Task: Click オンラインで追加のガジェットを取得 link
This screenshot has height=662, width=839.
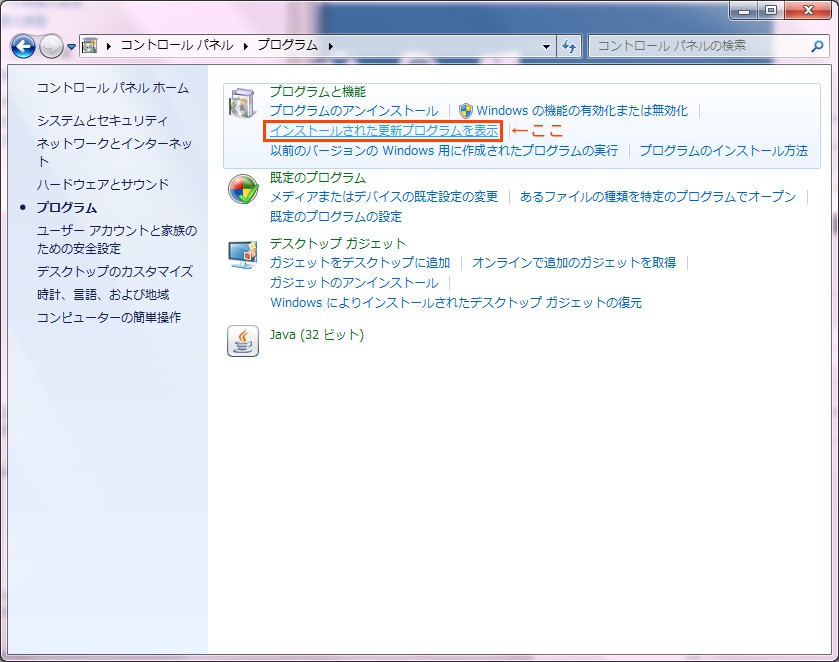Action: [574, 263]
